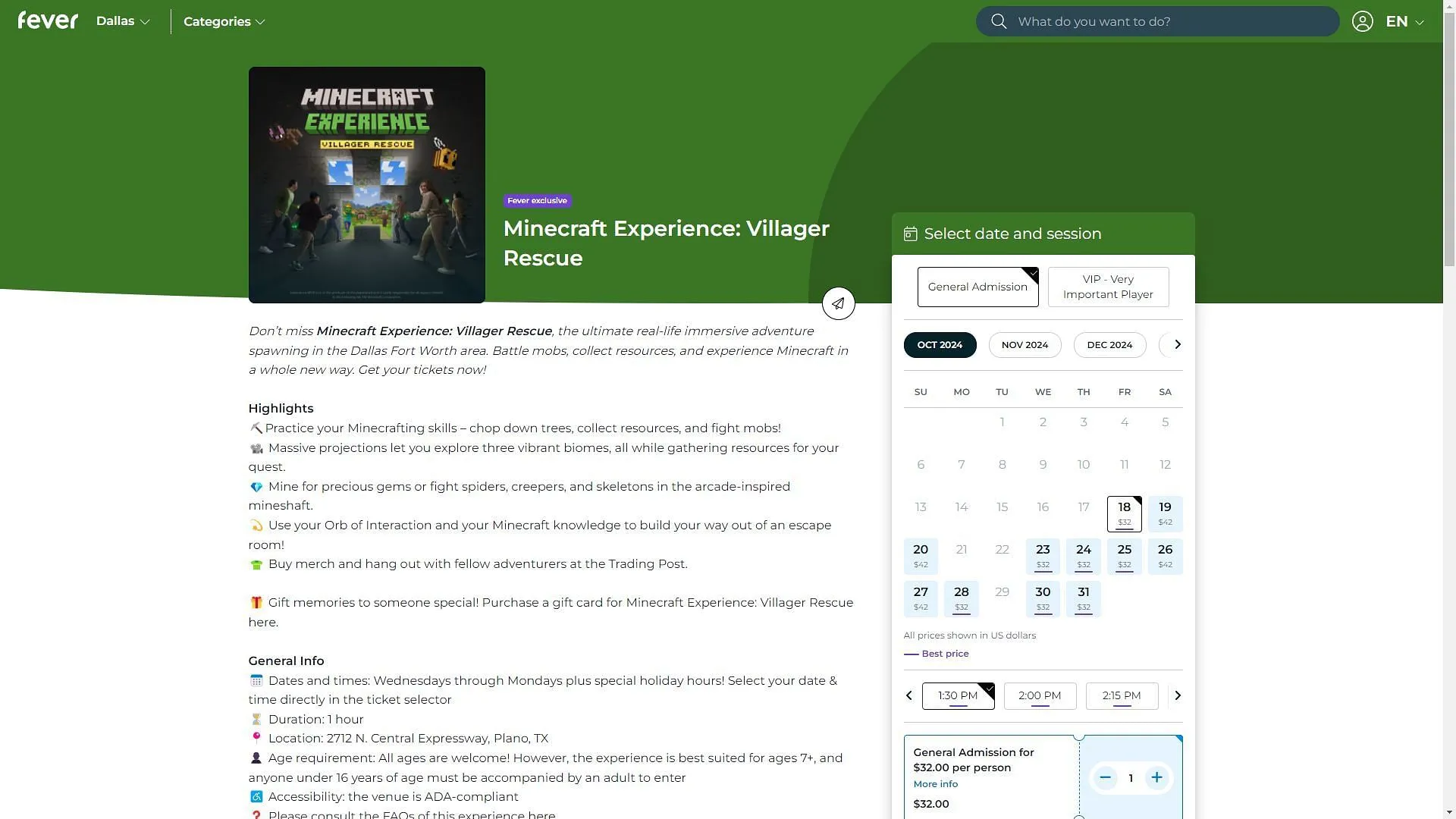Click the search magnifier icon in navbar
1456x819 pixels.
pyautogui.click(x=997, y=21)
